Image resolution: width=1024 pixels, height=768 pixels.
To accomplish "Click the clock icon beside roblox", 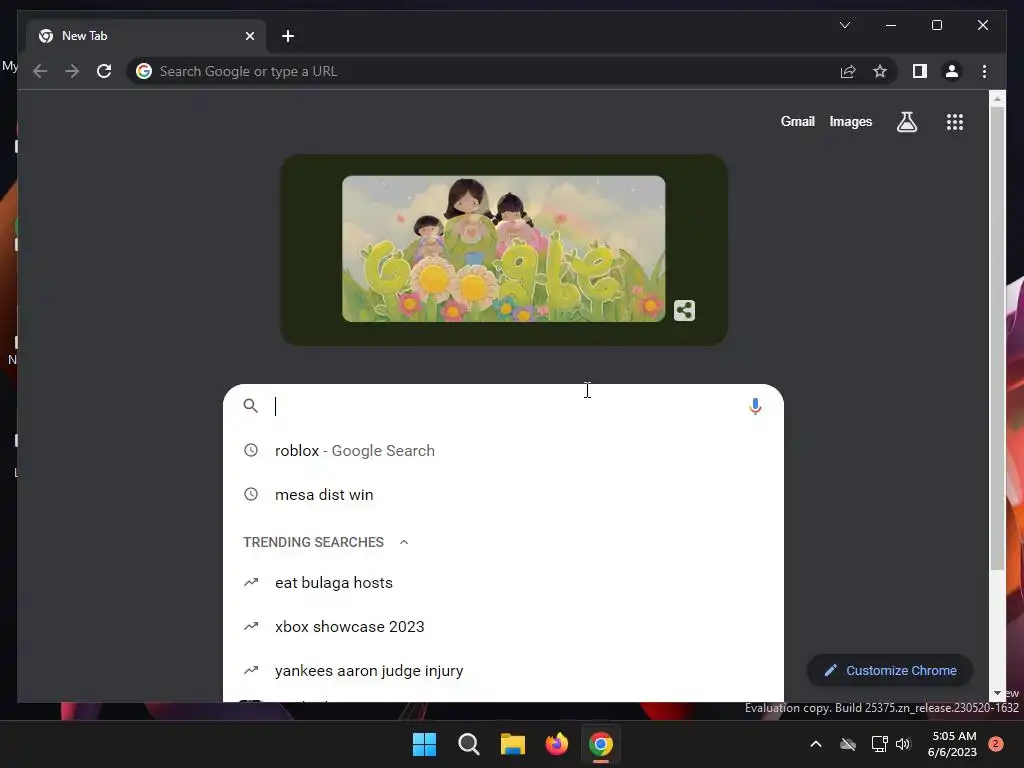I will point(251,450).
